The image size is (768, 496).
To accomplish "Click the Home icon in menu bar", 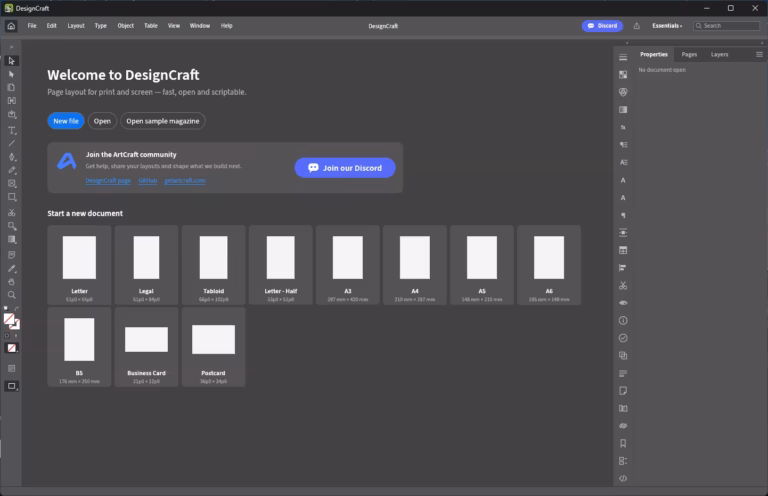I will (x=11, y=26).
